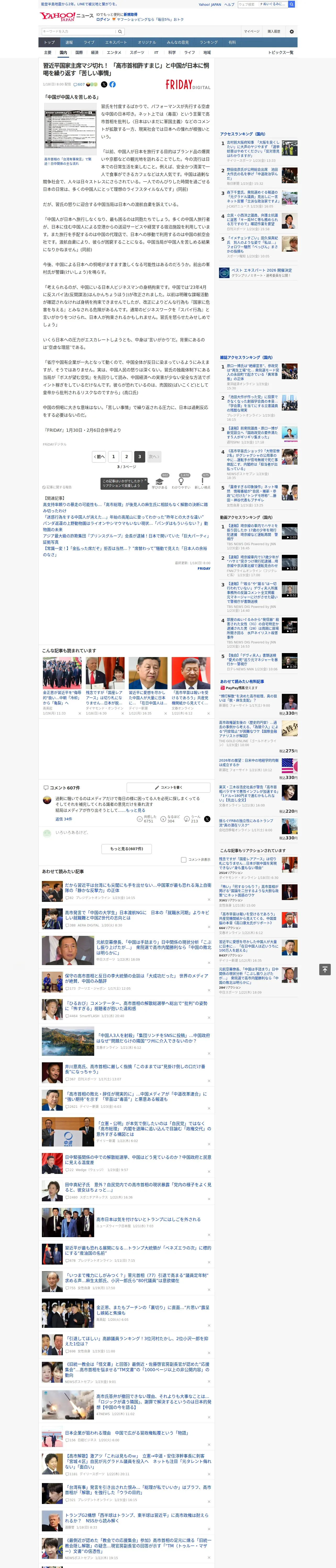Go to article page 1
336x1568 pixels.
pyautogui.click(x=113, y=457)
